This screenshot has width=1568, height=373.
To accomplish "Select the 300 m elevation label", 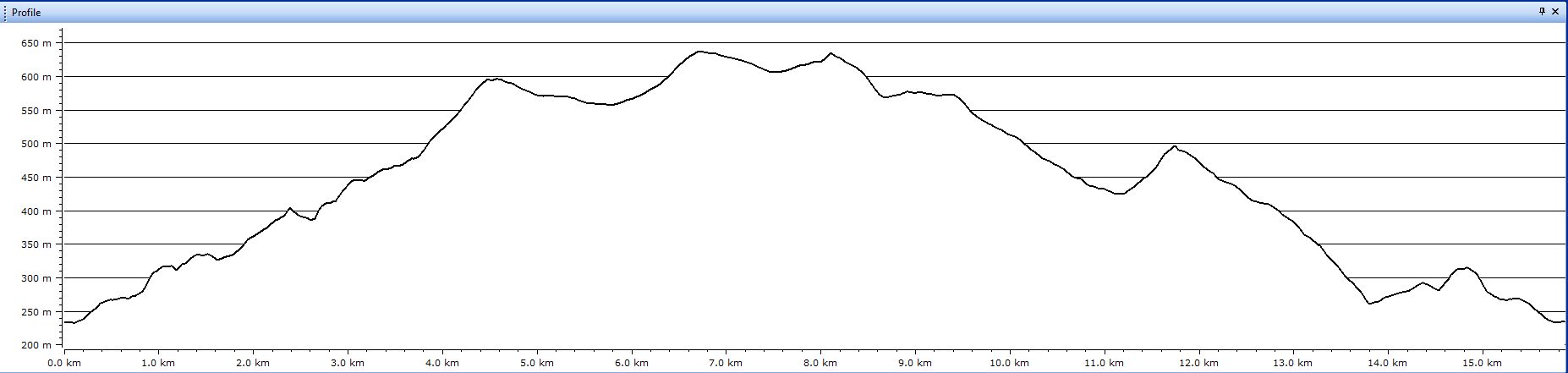I will (x=36, y=278).
